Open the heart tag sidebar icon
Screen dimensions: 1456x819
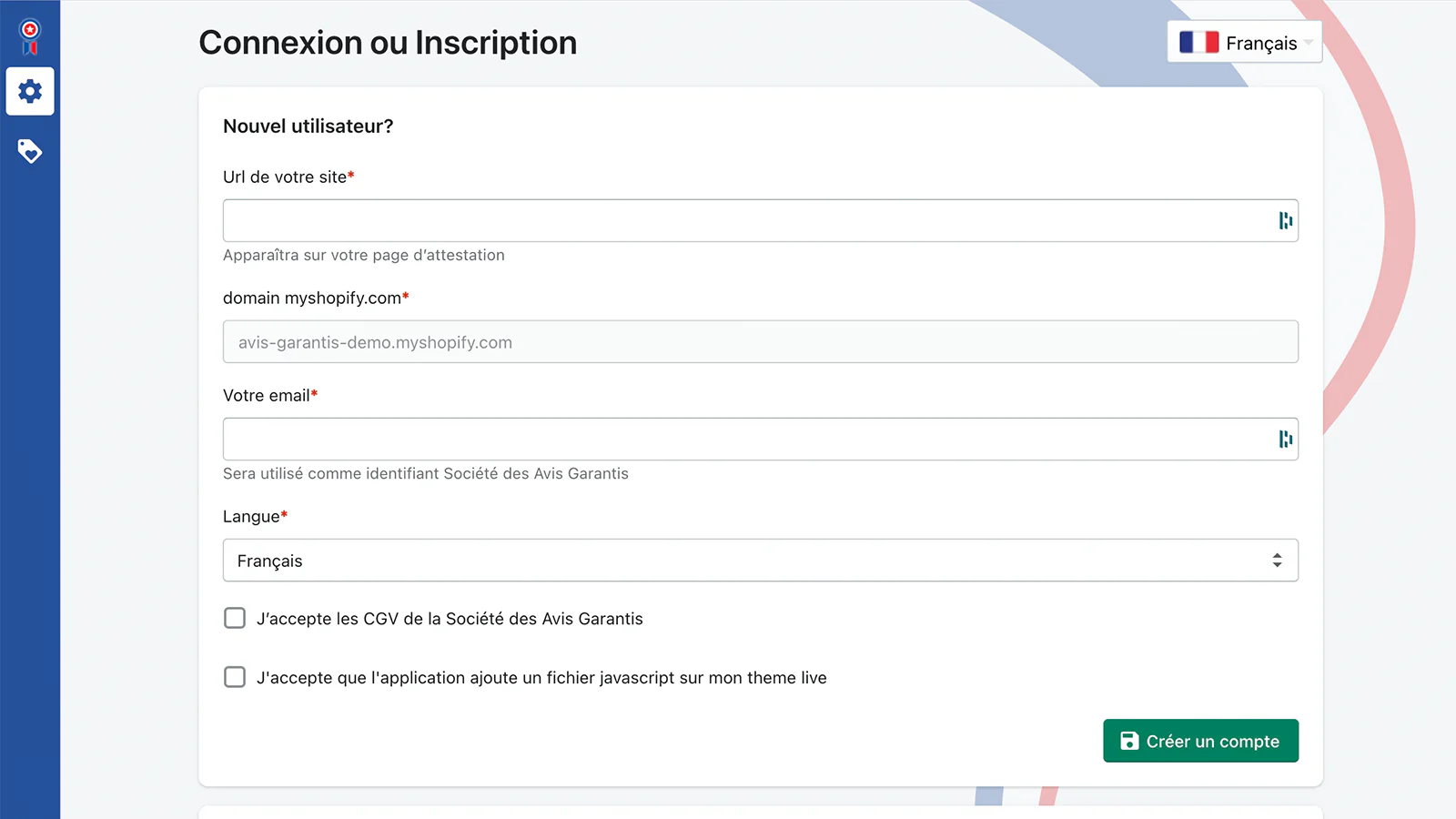(30, 151)
